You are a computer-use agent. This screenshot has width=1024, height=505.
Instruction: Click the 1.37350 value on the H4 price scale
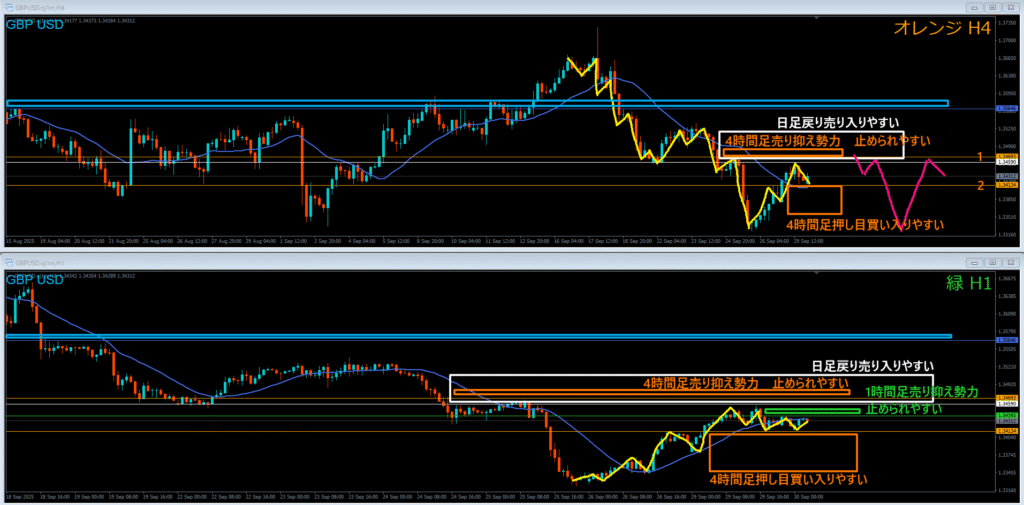[1006, 22]
